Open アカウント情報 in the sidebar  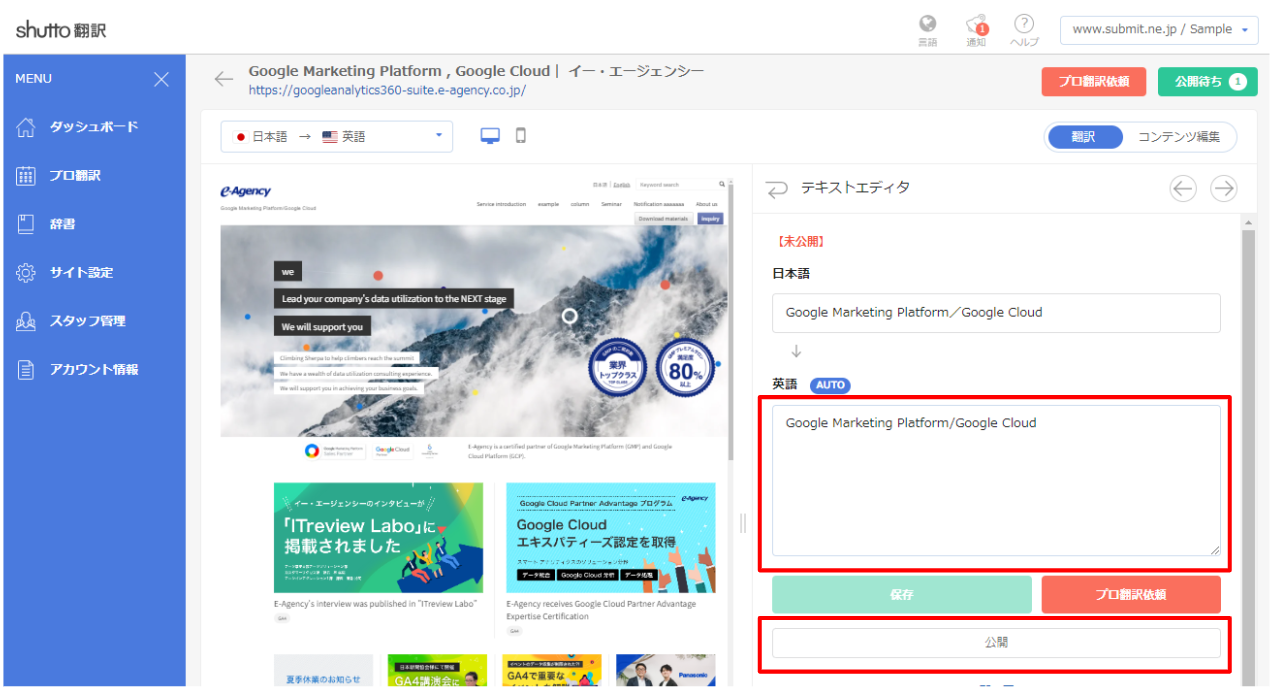tap(78, 369)
